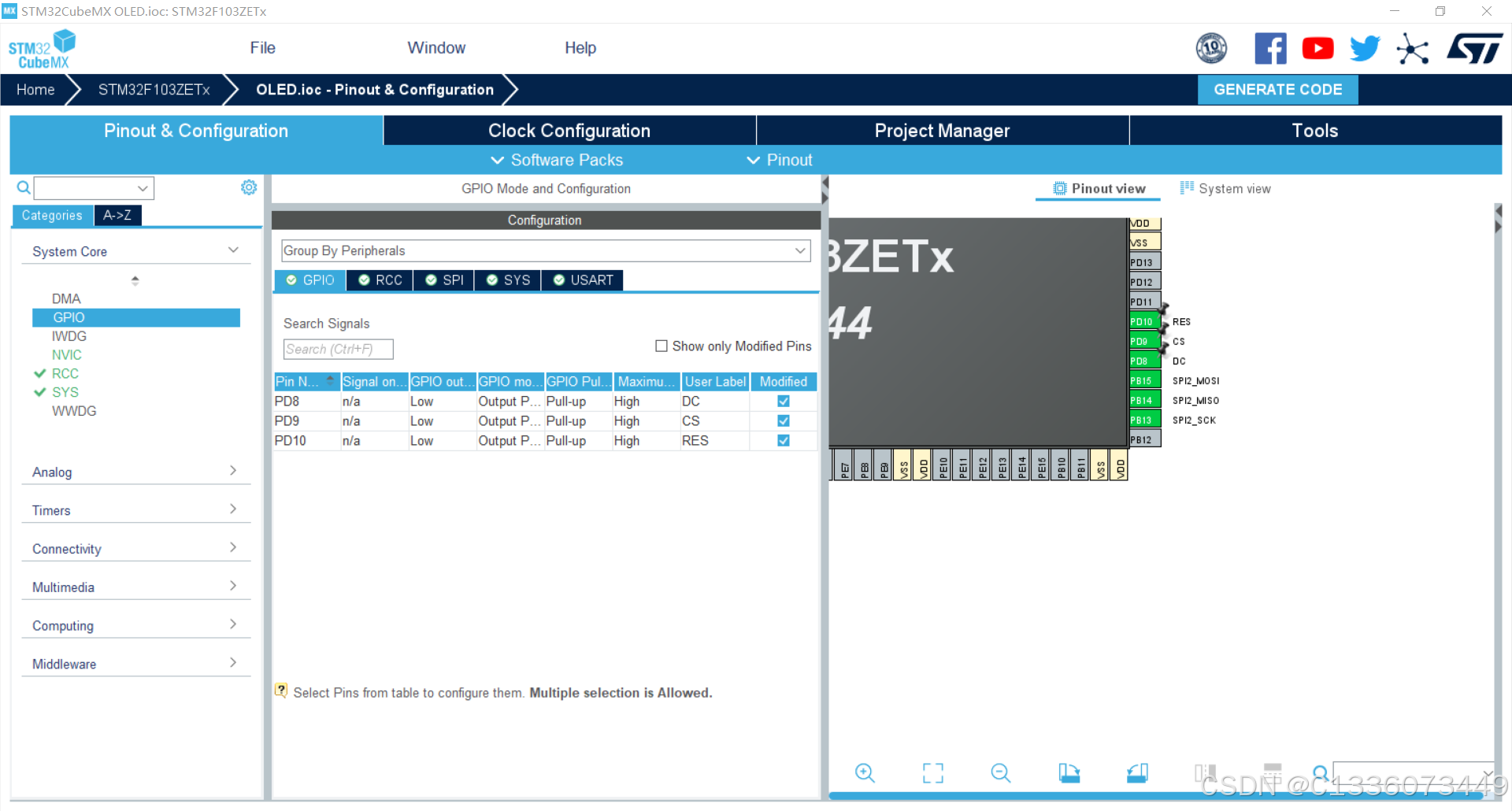This screenshot has width=1512, height=811.
Task: Expand the Connectivity category
Action: tap(135, 549)
